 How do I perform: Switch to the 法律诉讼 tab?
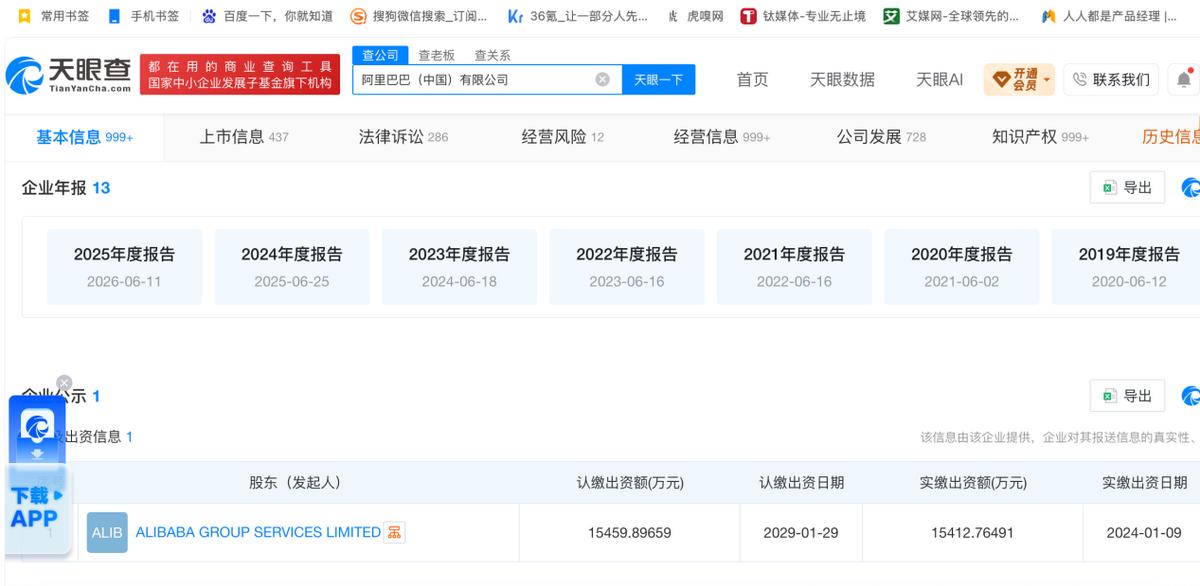404,137
